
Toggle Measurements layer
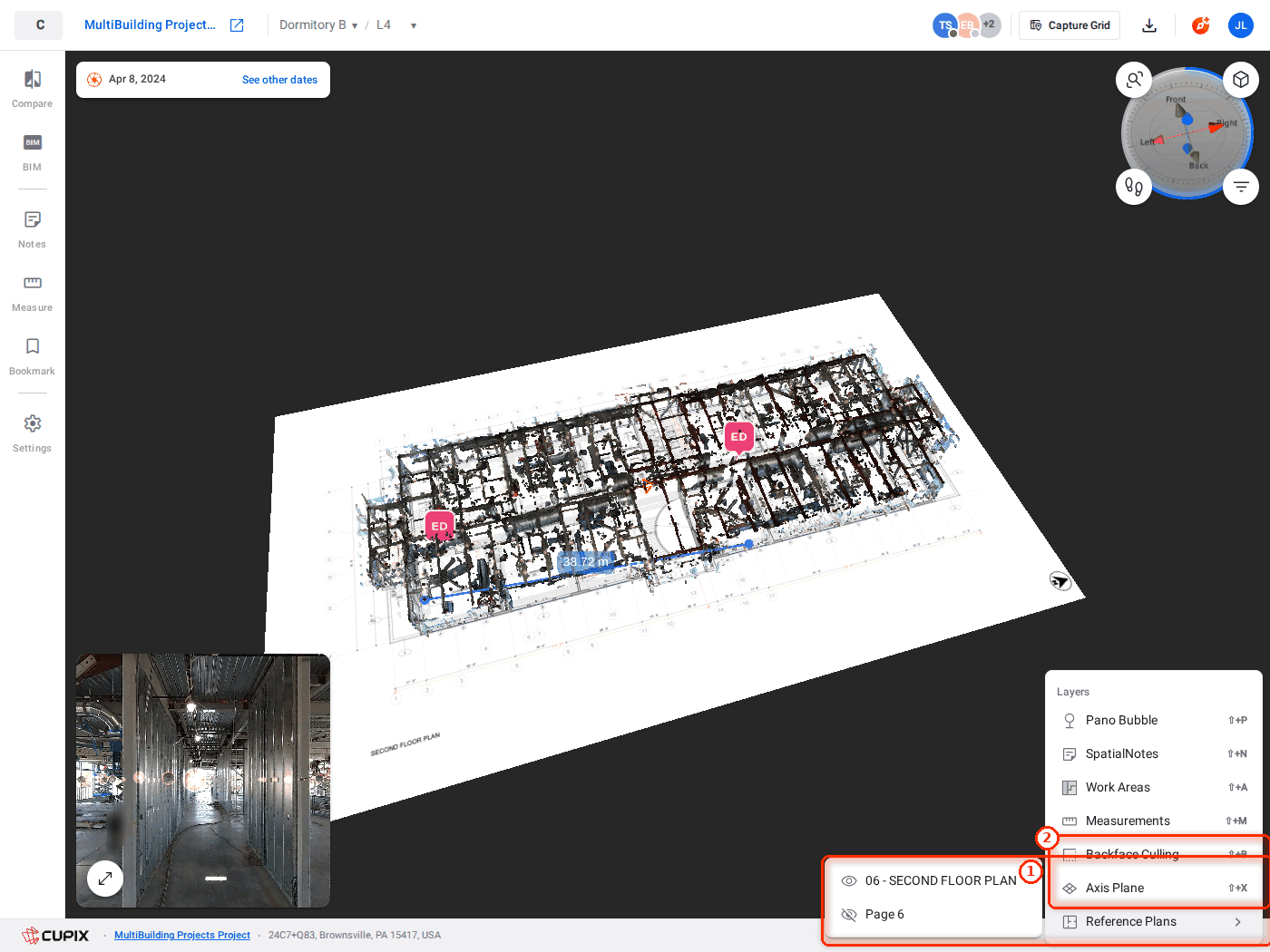(1154, 821)
